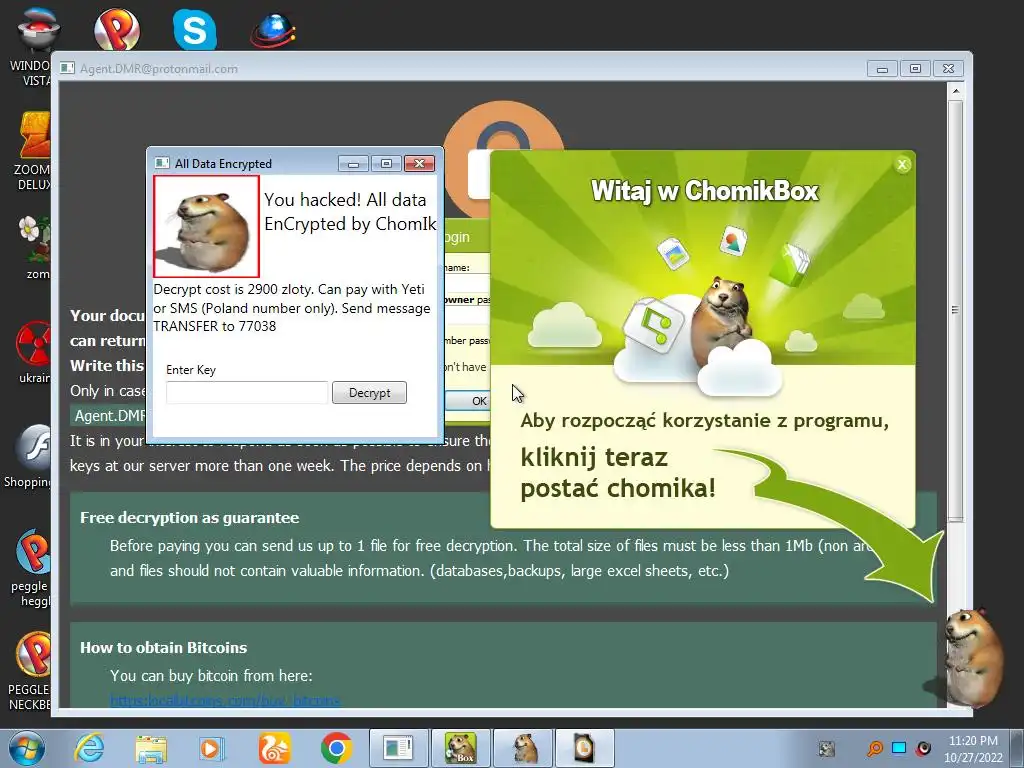Viewport: 1024px width, 768px height.
Task: Launch Google Chrome from taskbar
Action: (336, 748)
